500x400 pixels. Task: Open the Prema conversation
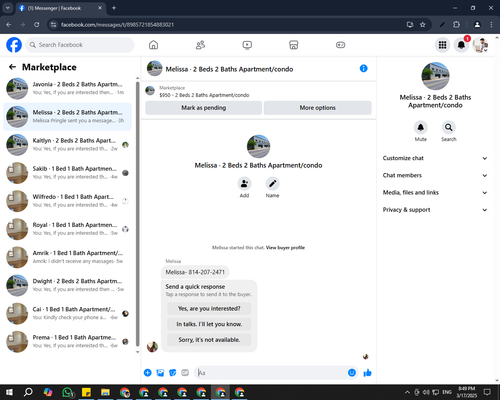tap(68, 342)
